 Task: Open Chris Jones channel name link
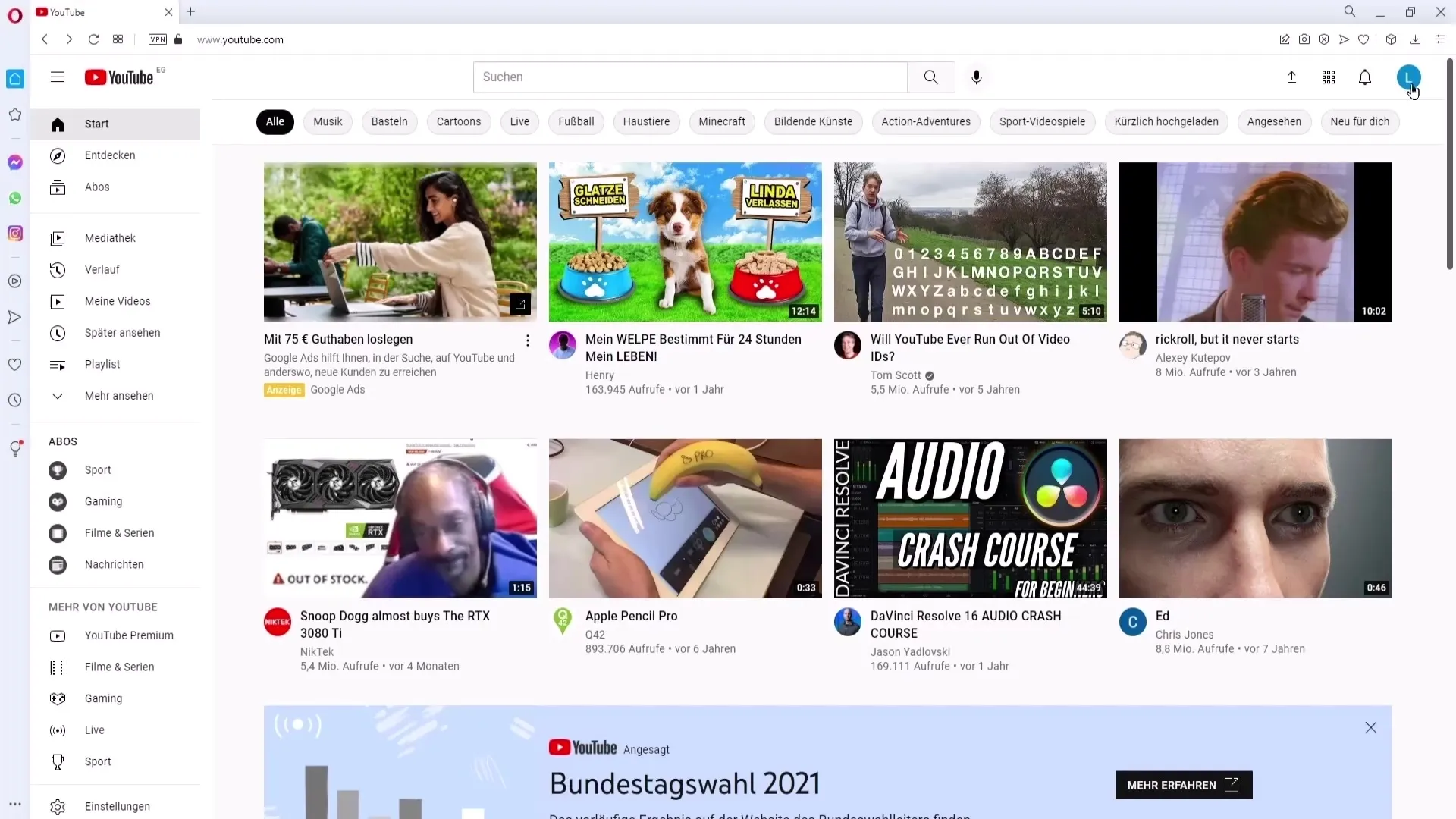pos(1185,635)
